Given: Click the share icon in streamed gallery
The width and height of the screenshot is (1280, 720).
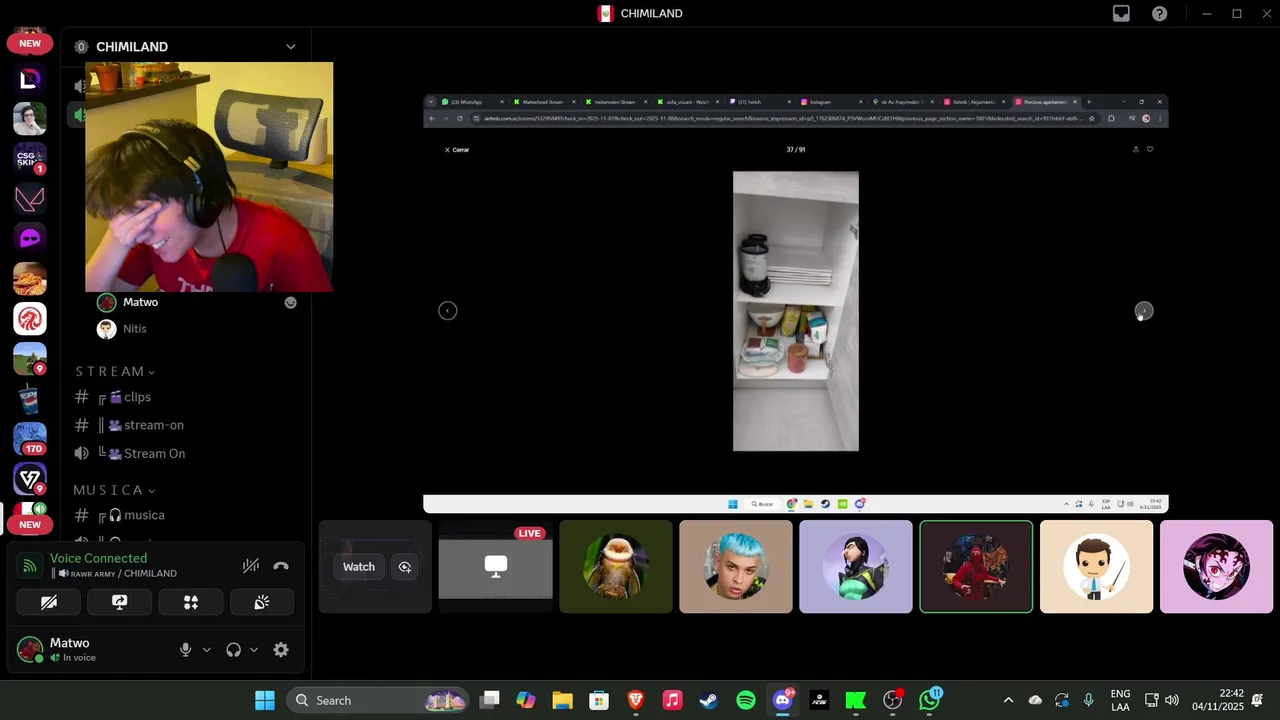Looking at the screenshot, I should [x=1136, y=149].
